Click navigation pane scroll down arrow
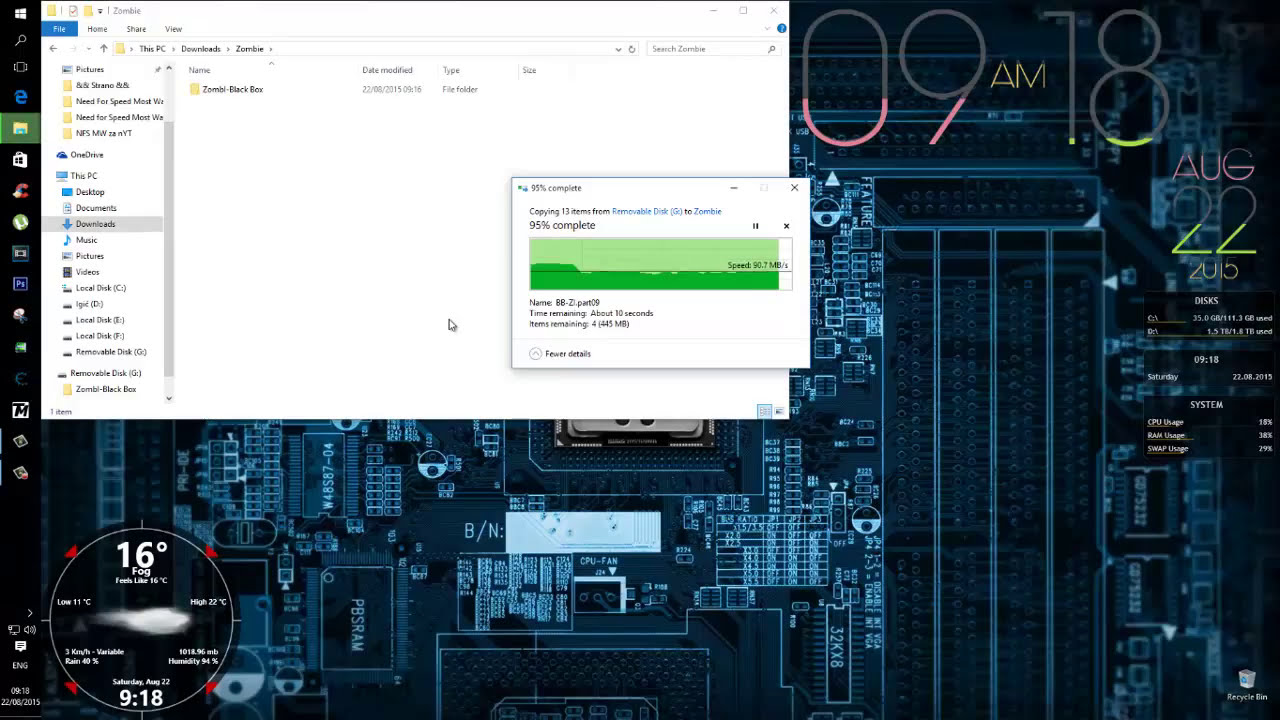The image size is (1280, 720). pos(168,398)
